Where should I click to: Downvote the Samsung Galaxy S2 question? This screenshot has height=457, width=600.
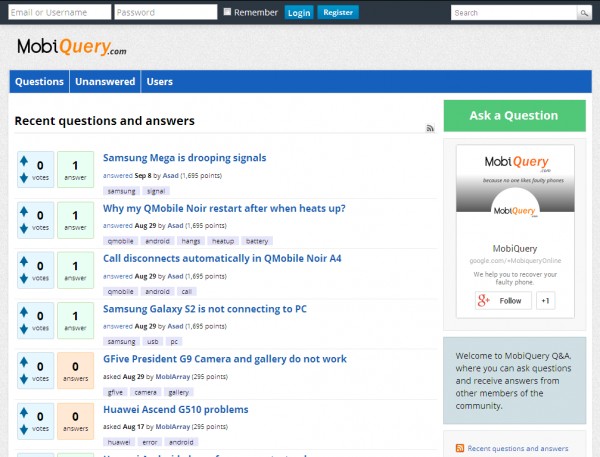(x=23, y=328)
